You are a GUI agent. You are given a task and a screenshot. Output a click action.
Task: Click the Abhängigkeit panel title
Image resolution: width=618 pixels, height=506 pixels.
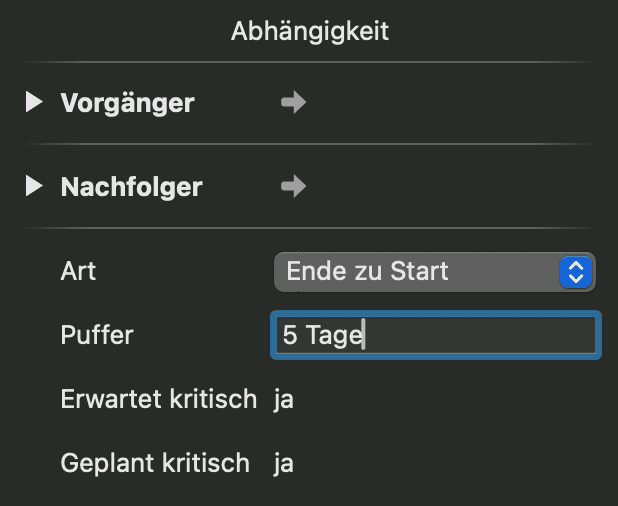tap(309, 32)
